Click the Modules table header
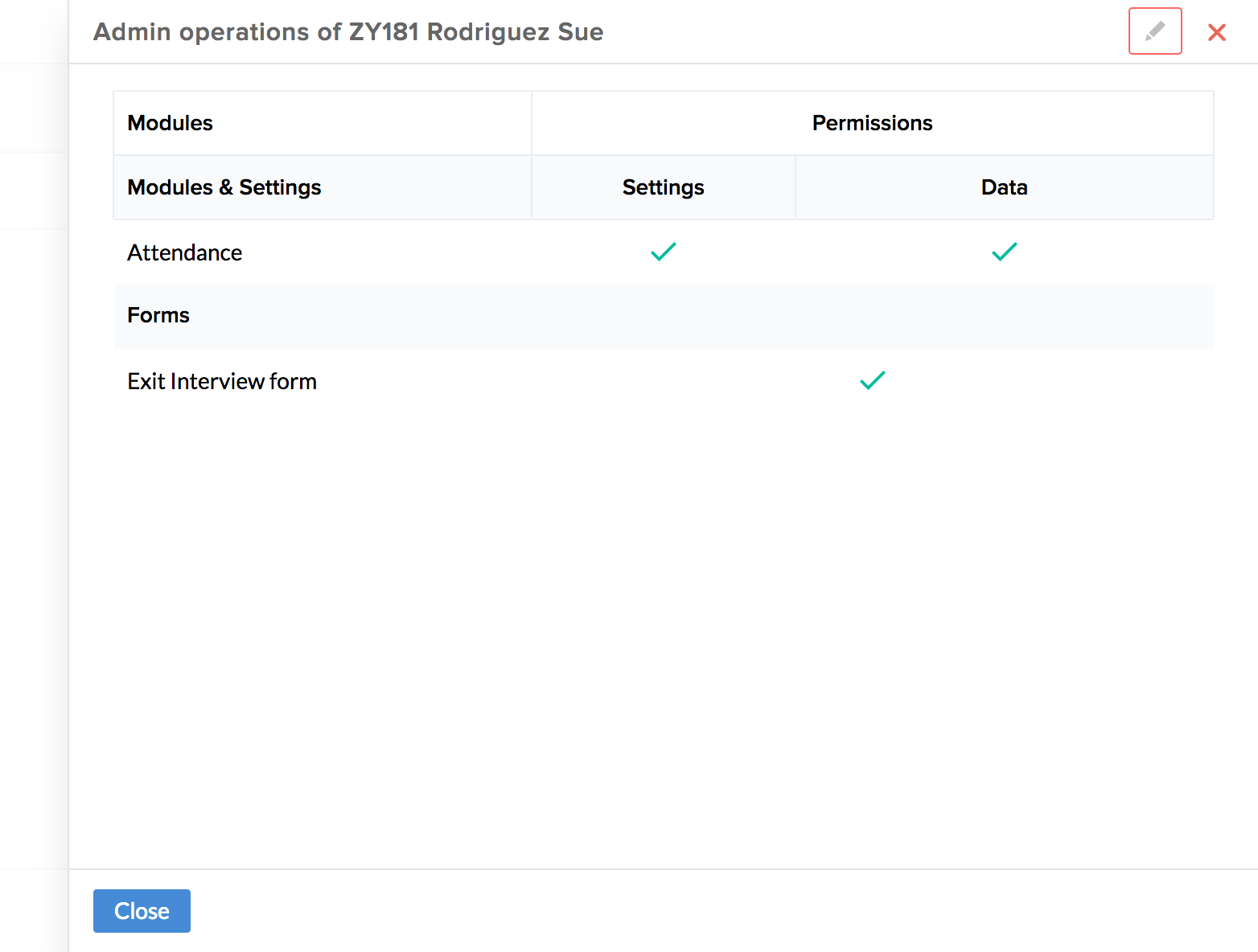The width and height of the screenshot is (1258, 952). pos(171,123)
